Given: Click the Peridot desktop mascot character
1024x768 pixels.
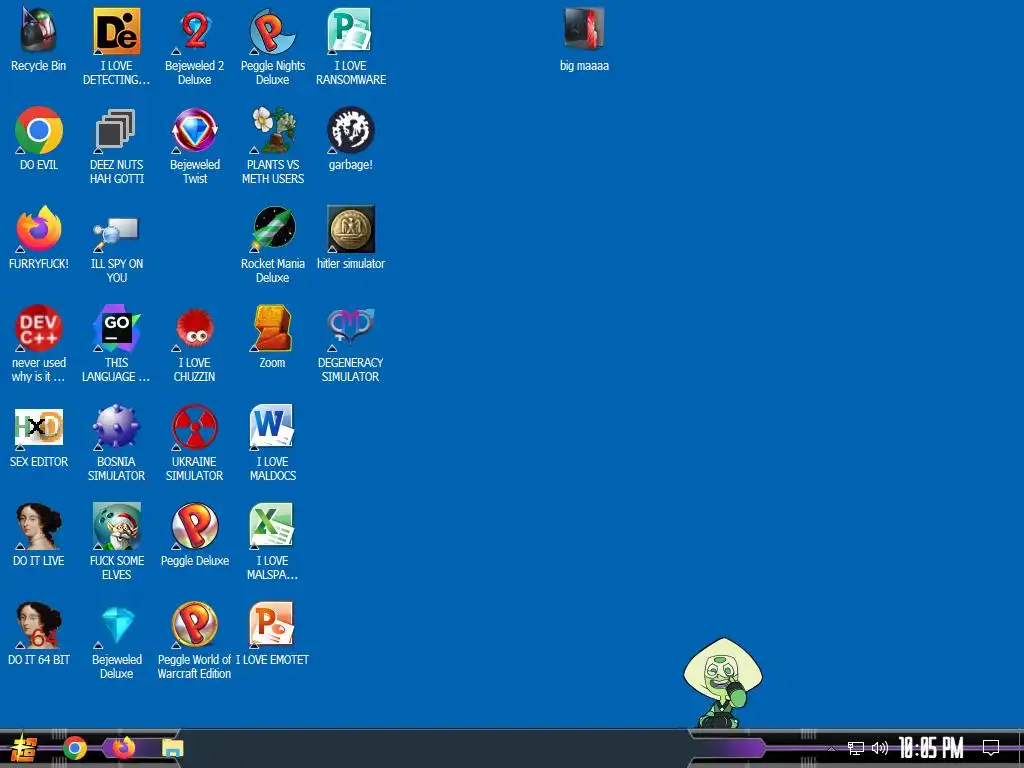Looking at the screenshot, I should pos(722,682).
